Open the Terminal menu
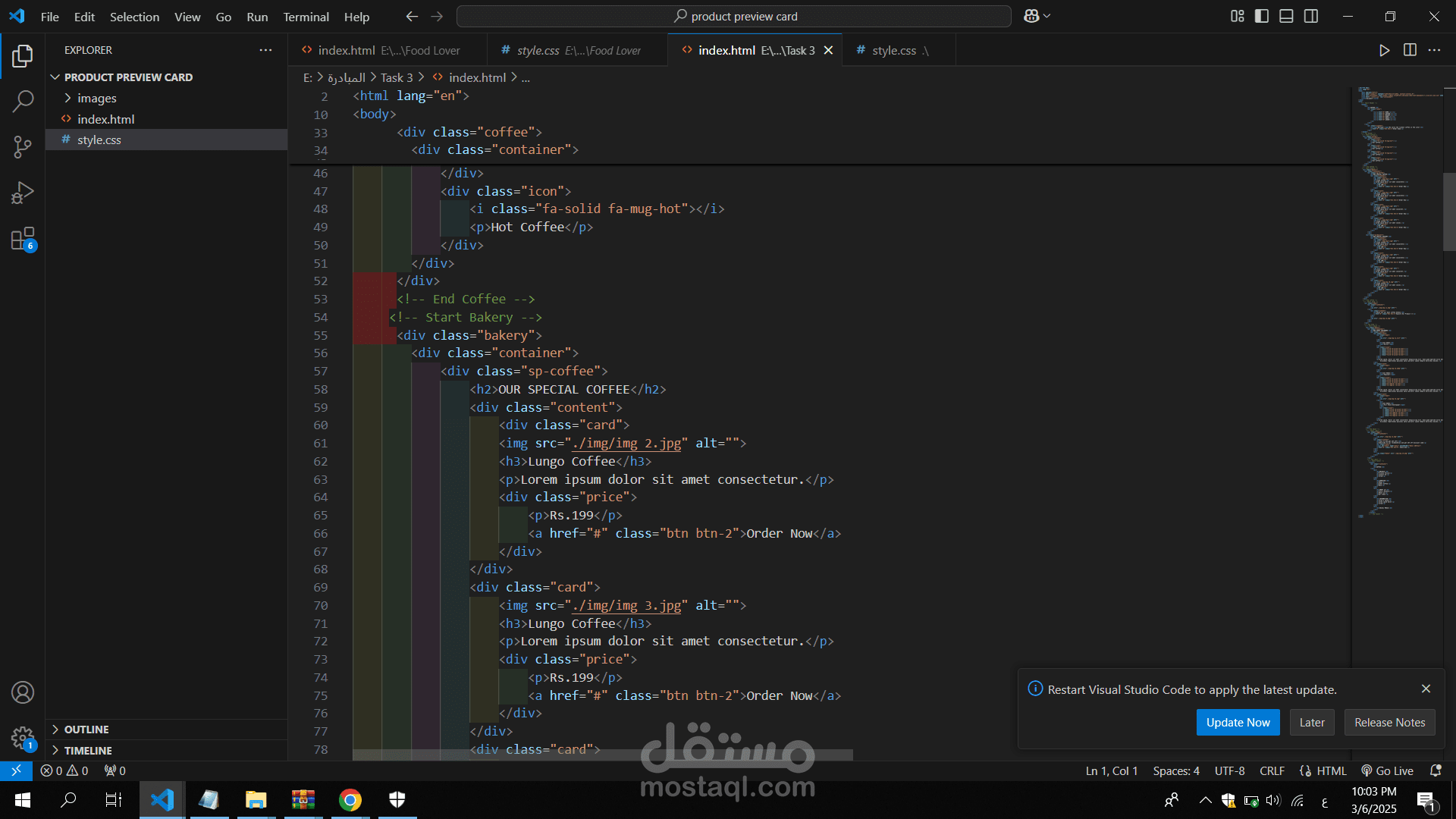The image size is (1456, 819). click(x=306, y=17)
